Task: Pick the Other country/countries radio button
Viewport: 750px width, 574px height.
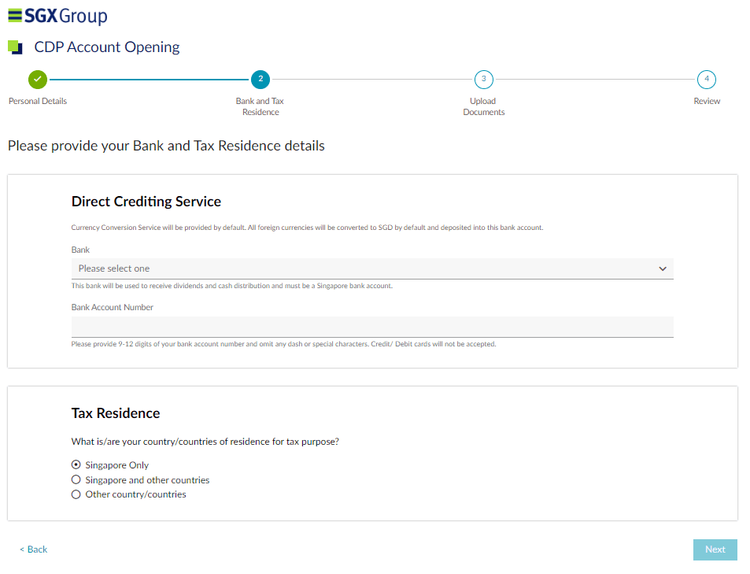Action: [76, 494]
